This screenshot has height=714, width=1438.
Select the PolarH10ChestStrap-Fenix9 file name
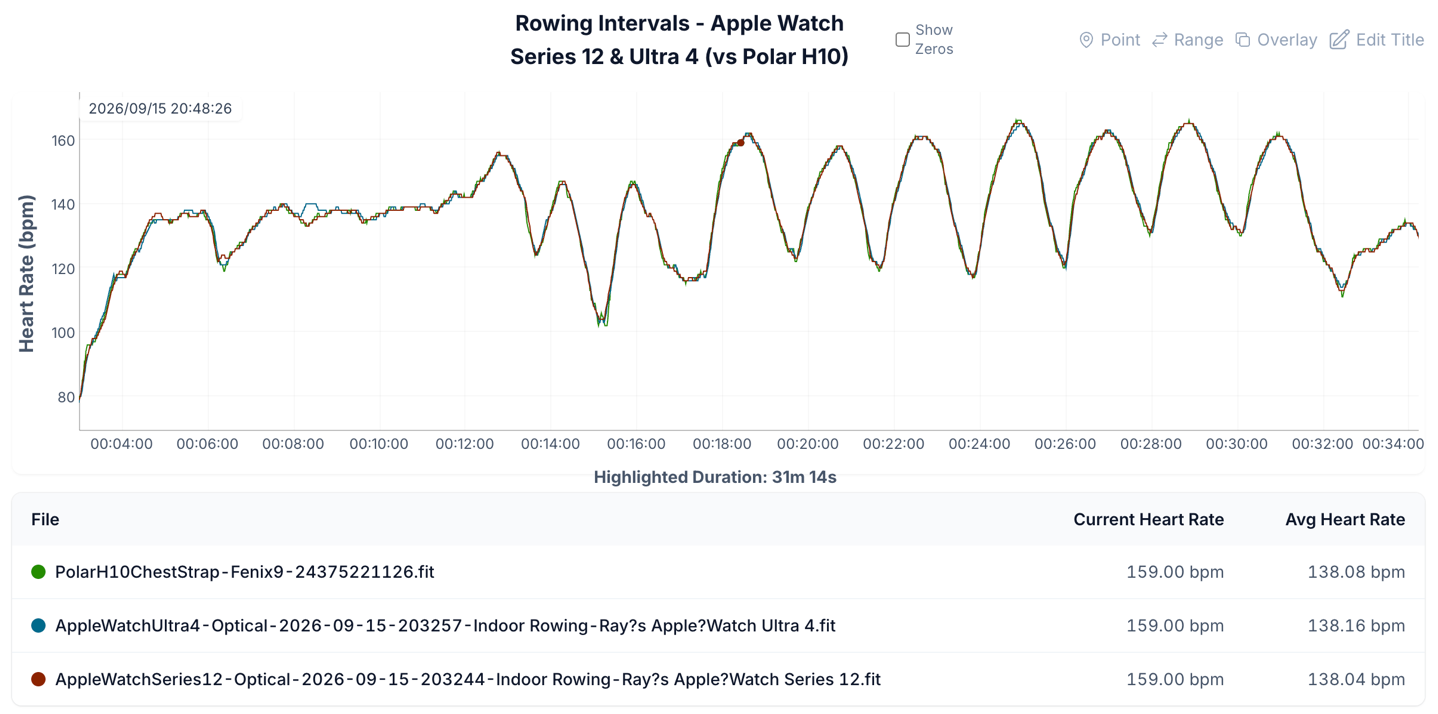coord(245,572)
